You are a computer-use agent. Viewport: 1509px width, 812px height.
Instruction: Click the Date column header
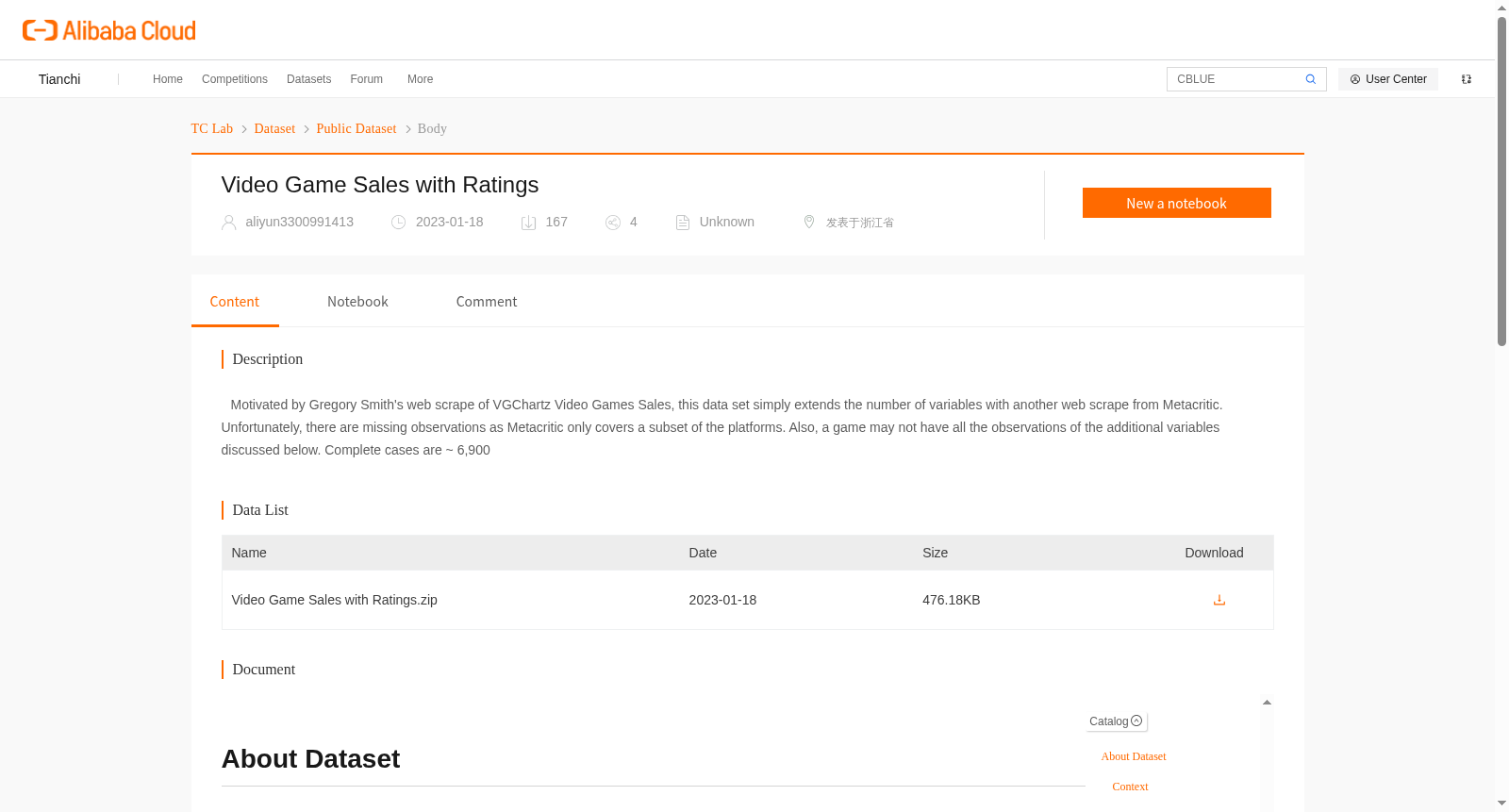[703, 553]
